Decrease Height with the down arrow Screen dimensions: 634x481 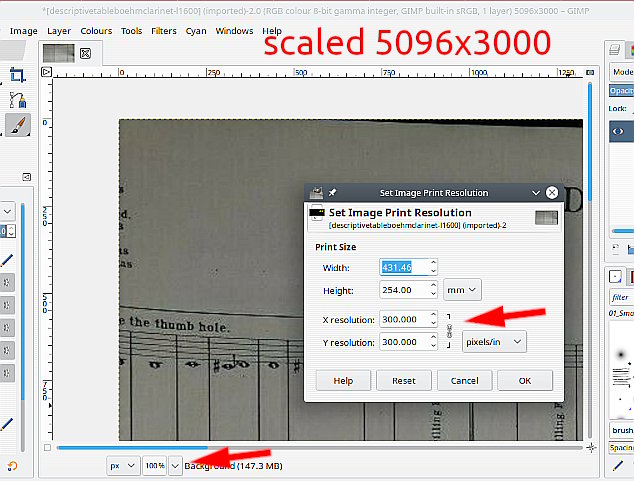point(433,294)
